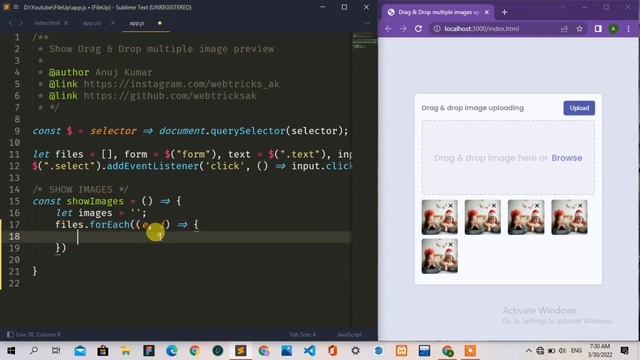The image size is (640, 360).
Task: Open Microsoft Edge from taskbar
Action: coord(172,351)
